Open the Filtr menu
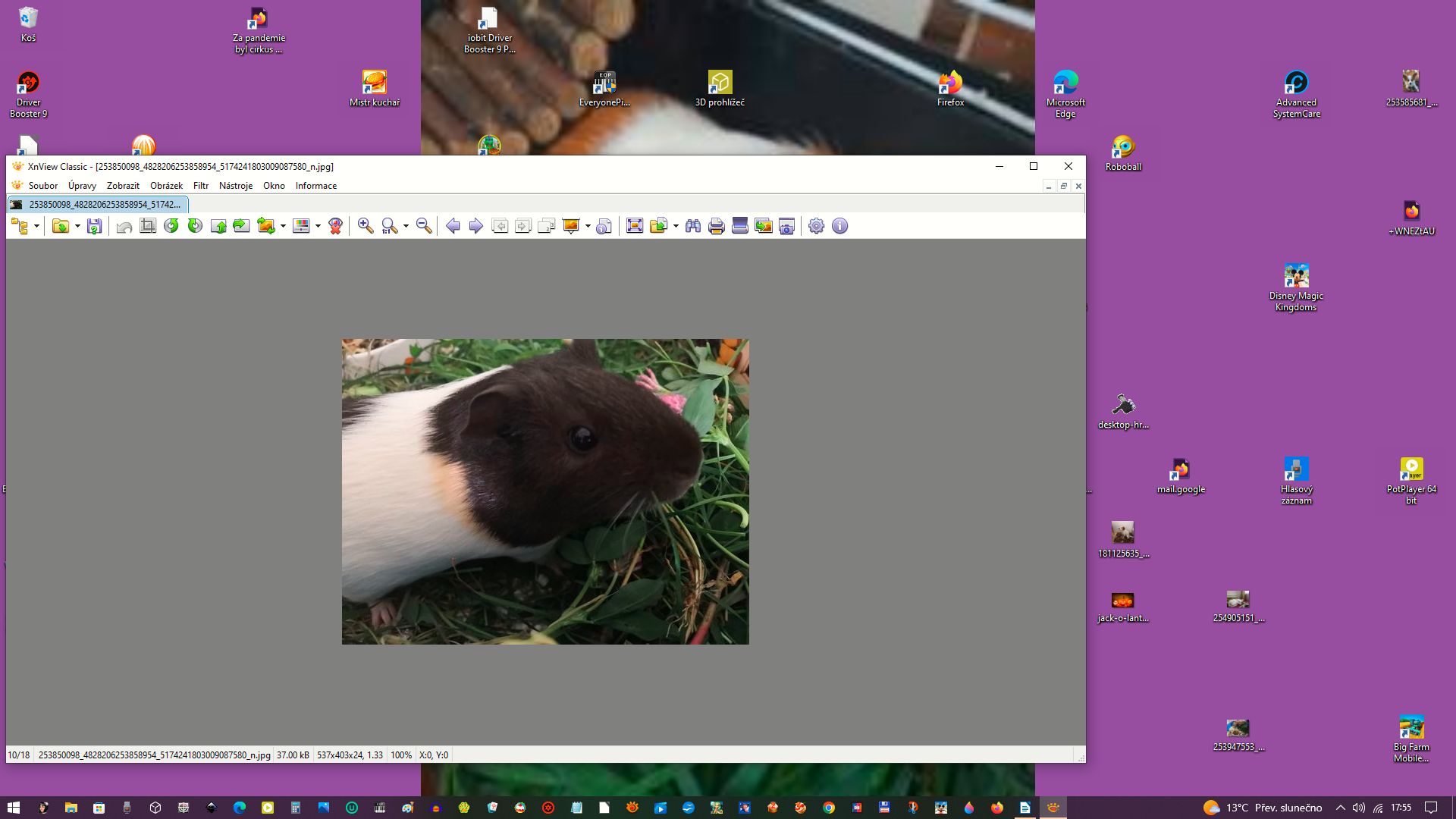Viewport: 1456px width, 819px height. point(201,186)
